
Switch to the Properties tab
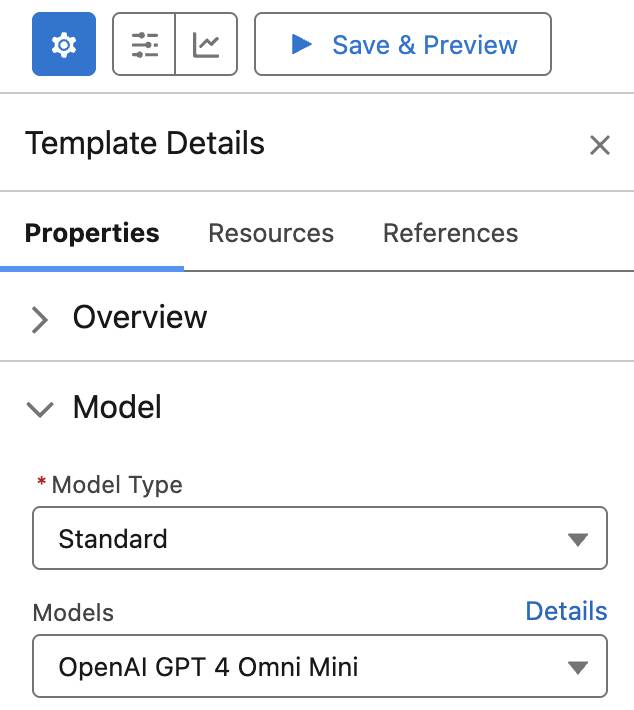click(x=92, y=234)
